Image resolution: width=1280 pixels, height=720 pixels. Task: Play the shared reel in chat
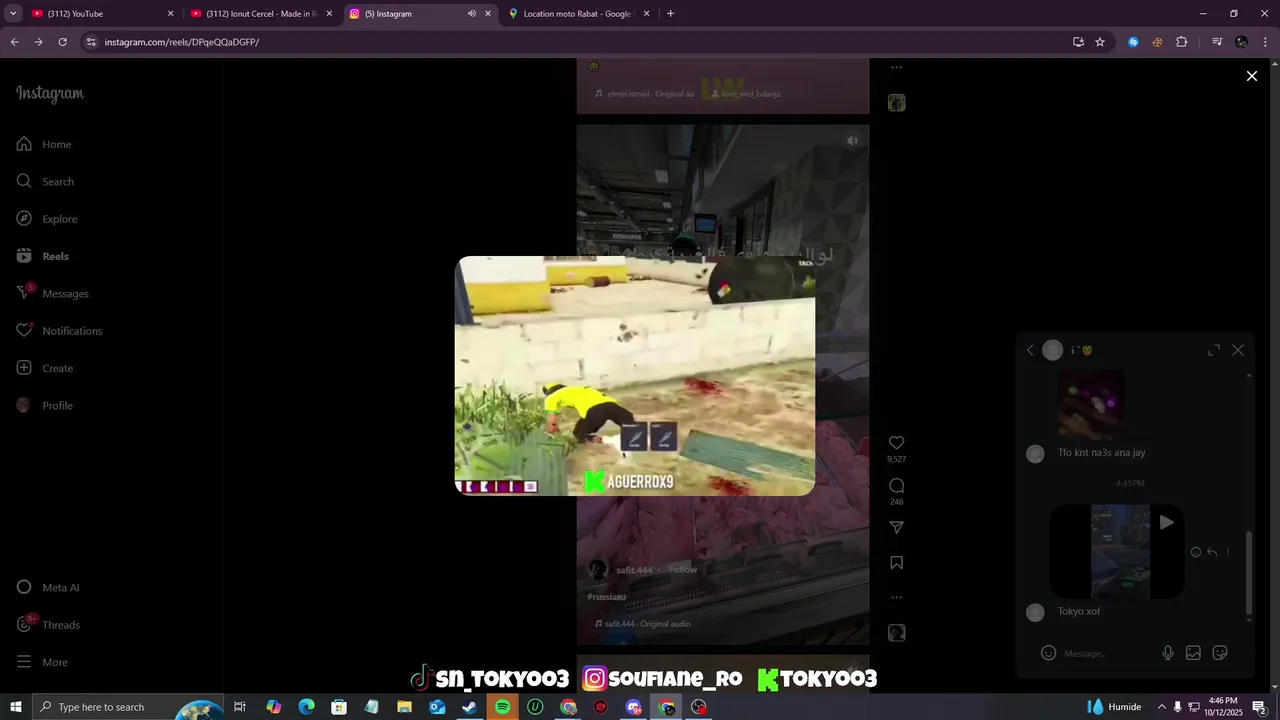coord(1166,522)
